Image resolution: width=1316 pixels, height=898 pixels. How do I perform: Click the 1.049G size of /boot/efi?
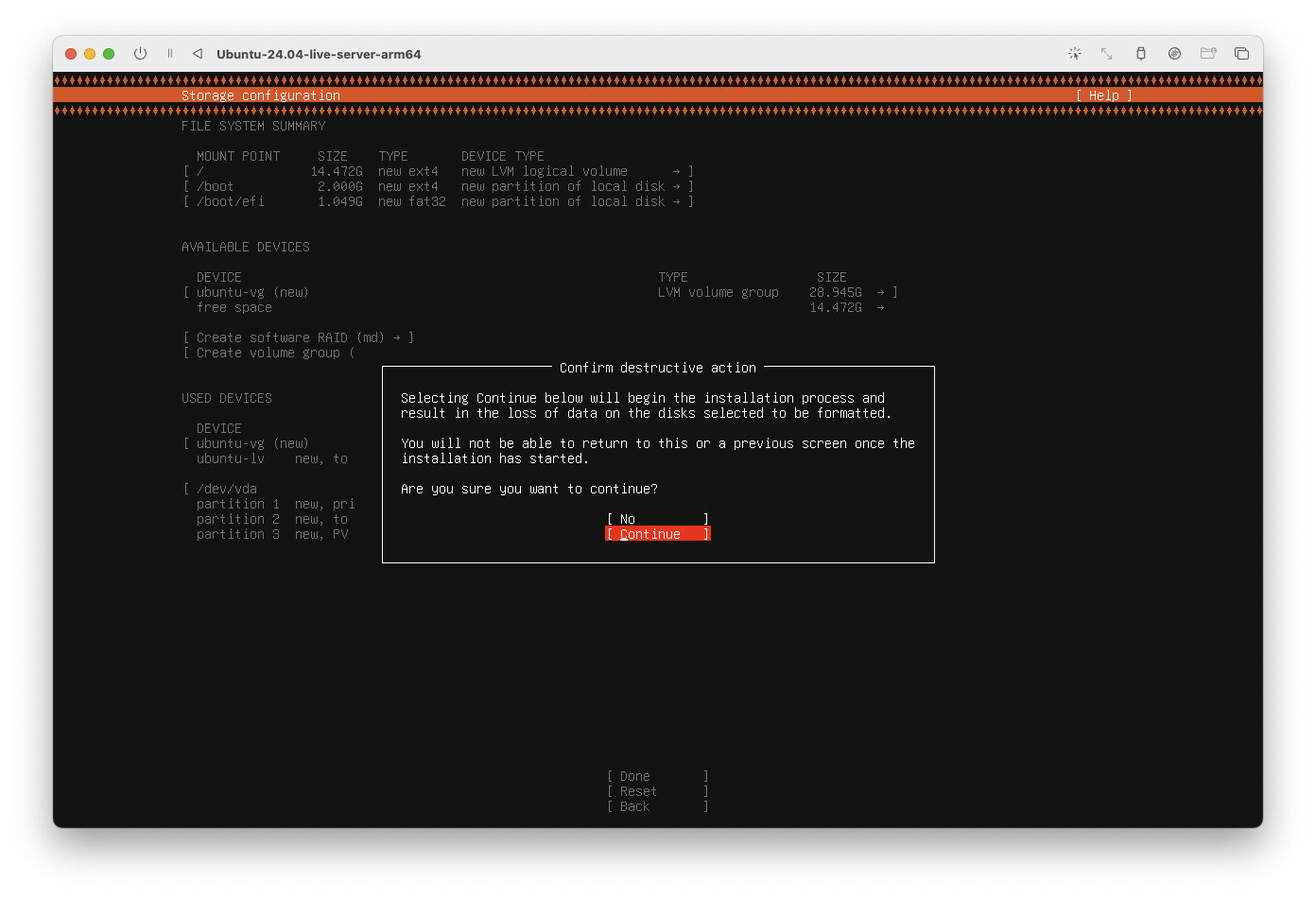click(x=340, y=201)
